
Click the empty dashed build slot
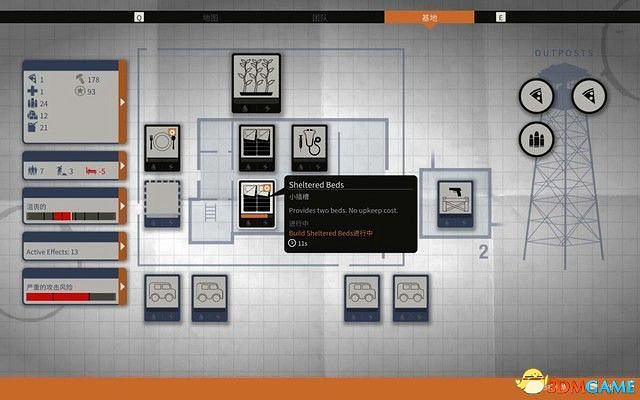(161, 203)
